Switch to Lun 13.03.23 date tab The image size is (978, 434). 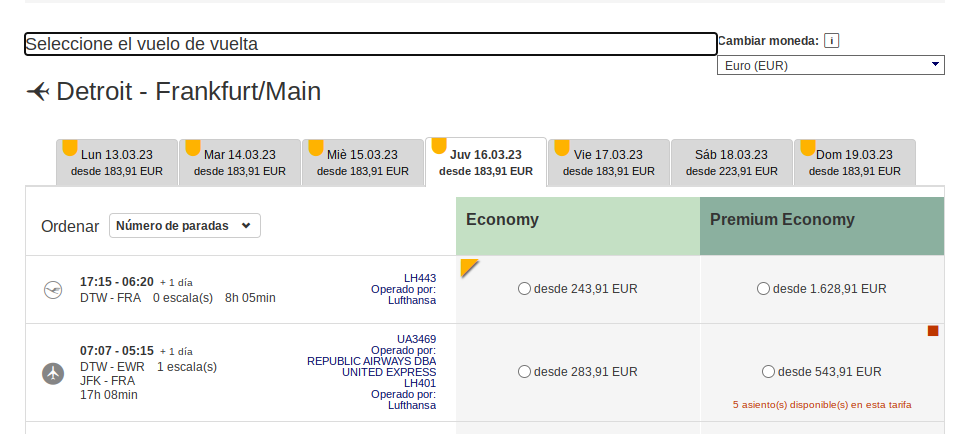pos(117,162)
